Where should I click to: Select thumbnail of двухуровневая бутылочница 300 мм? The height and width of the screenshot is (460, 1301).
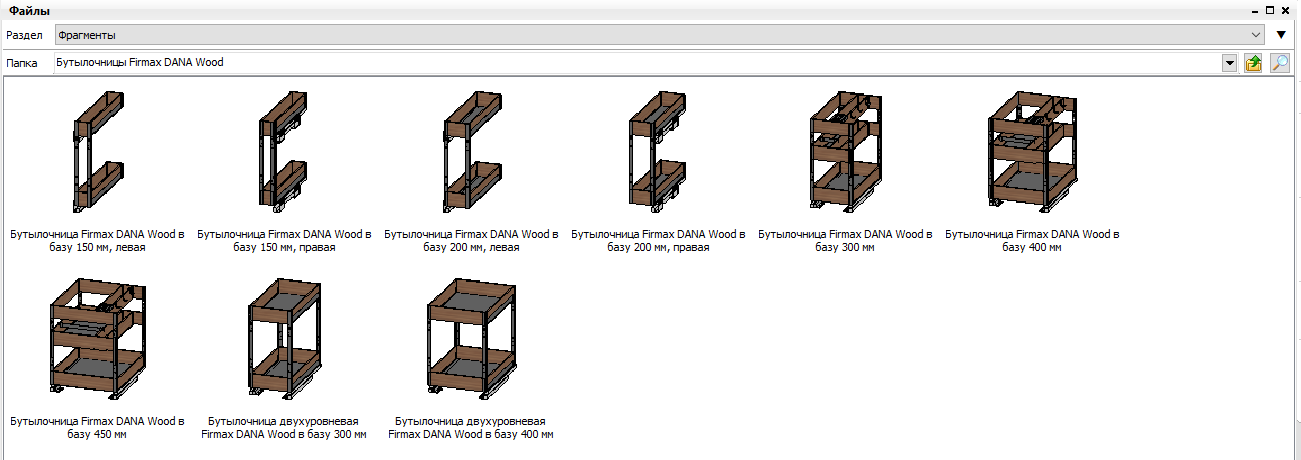(x=284, y=339)
